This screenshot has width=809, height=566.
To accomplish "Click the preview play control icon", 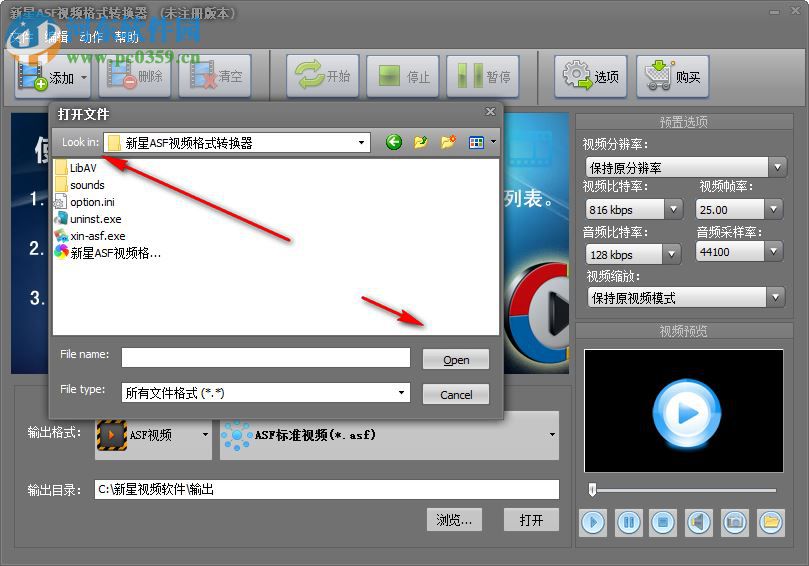I will [x=593, y=523].
